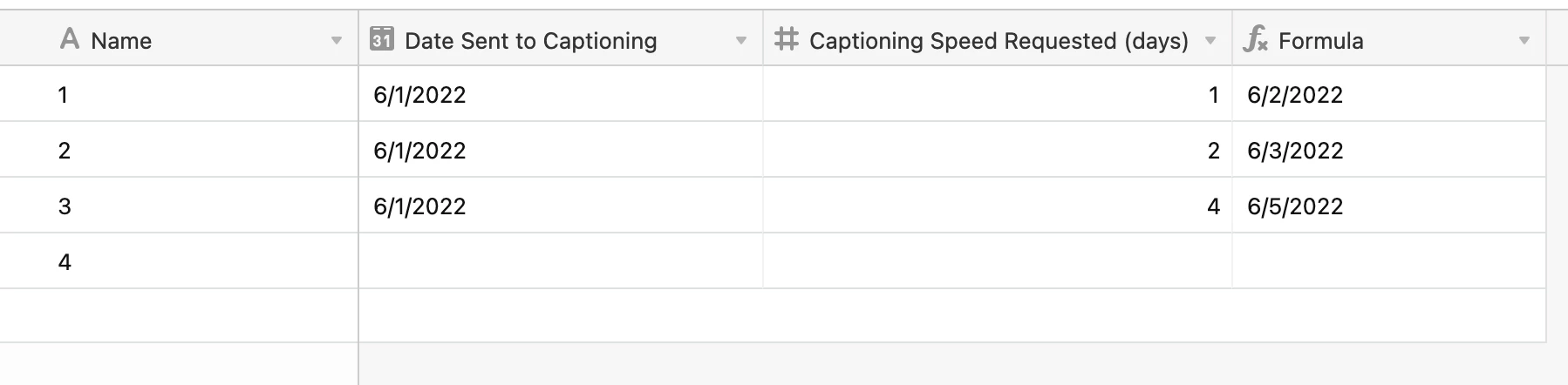The image size is (1568, 385).
Task: Open Date Sent to Captioning column dropdown arrow
Action: pyautogui.click(x=741, y=41)
